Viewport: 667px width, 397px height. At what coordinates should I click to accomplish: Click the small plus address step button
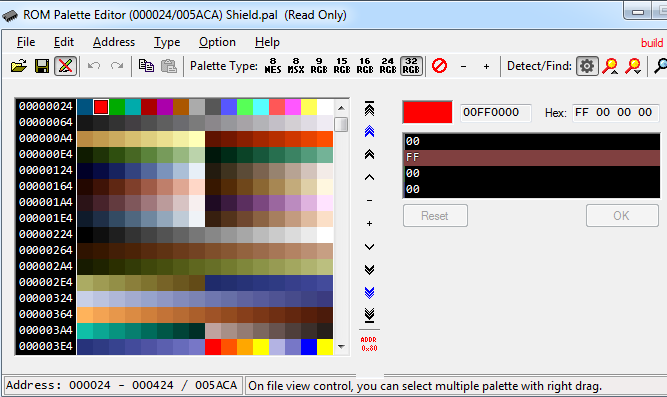[x=369, y=223]
